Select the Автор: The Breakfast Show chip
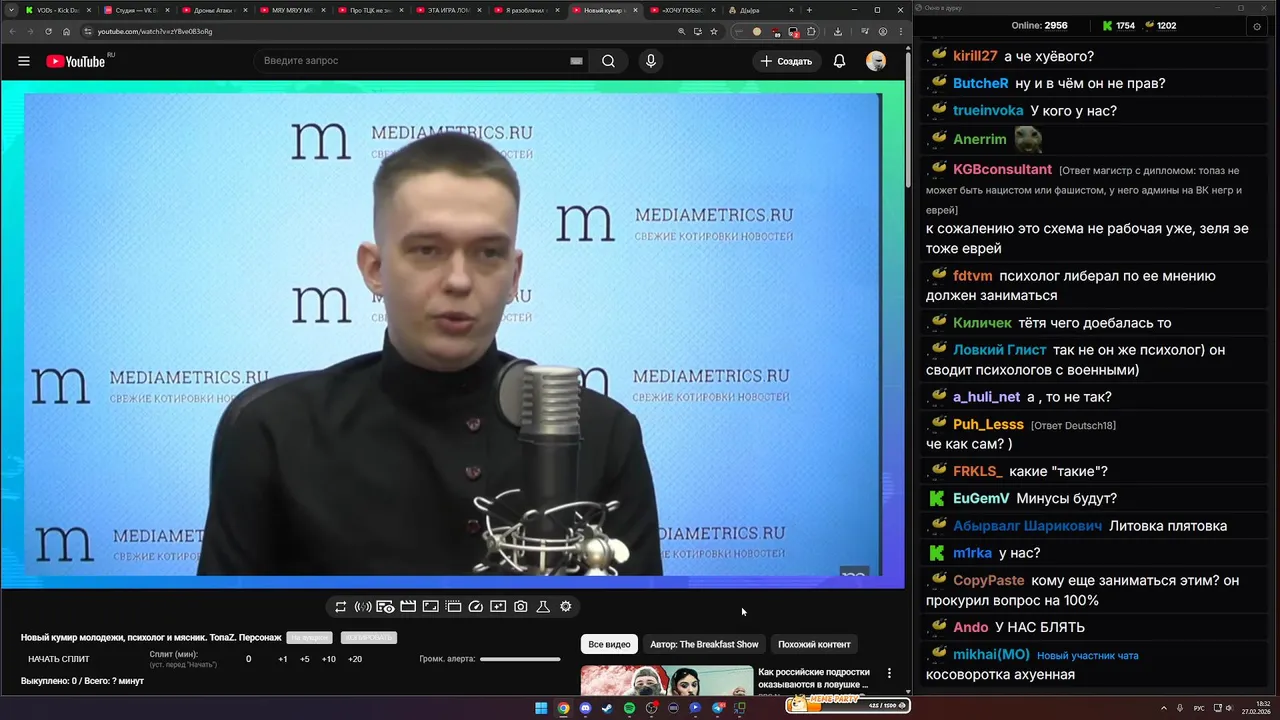Viewport: 1280px width, 720px height. [704, 644]
